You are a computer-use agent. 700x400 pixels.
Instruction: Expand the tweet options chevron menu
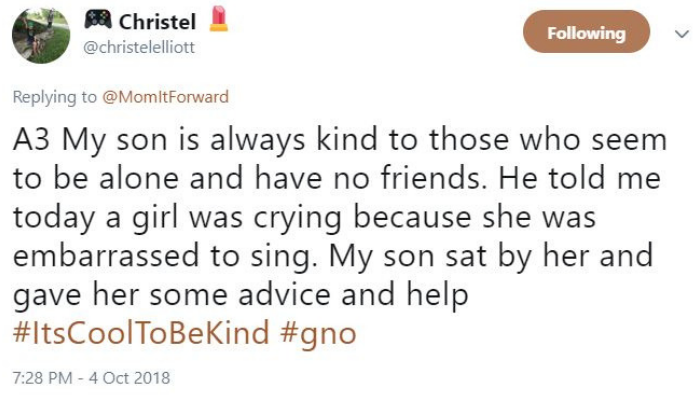click(x=681, y=34)
